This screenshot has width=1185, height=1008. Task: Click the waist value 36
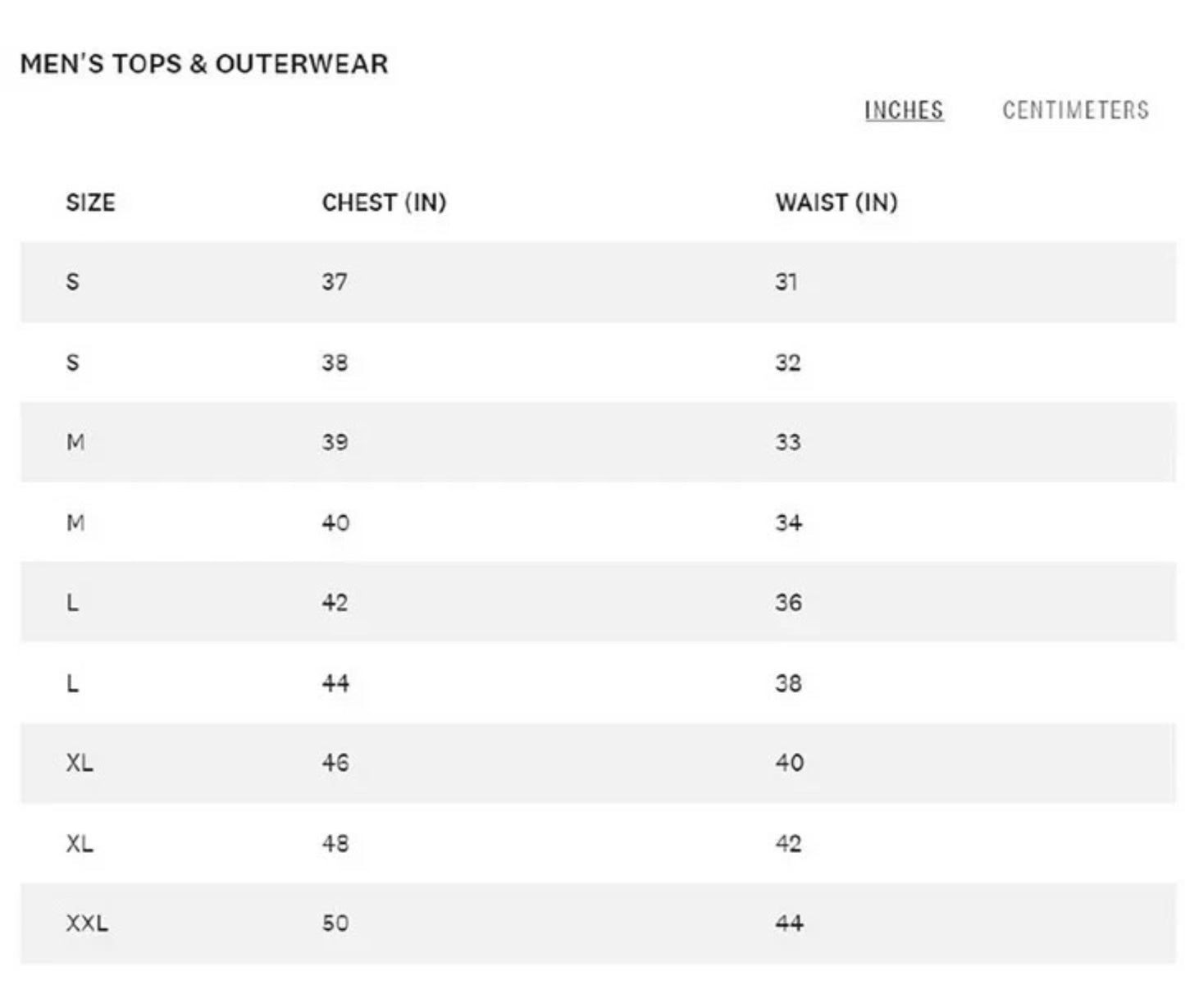coord(789,603)
